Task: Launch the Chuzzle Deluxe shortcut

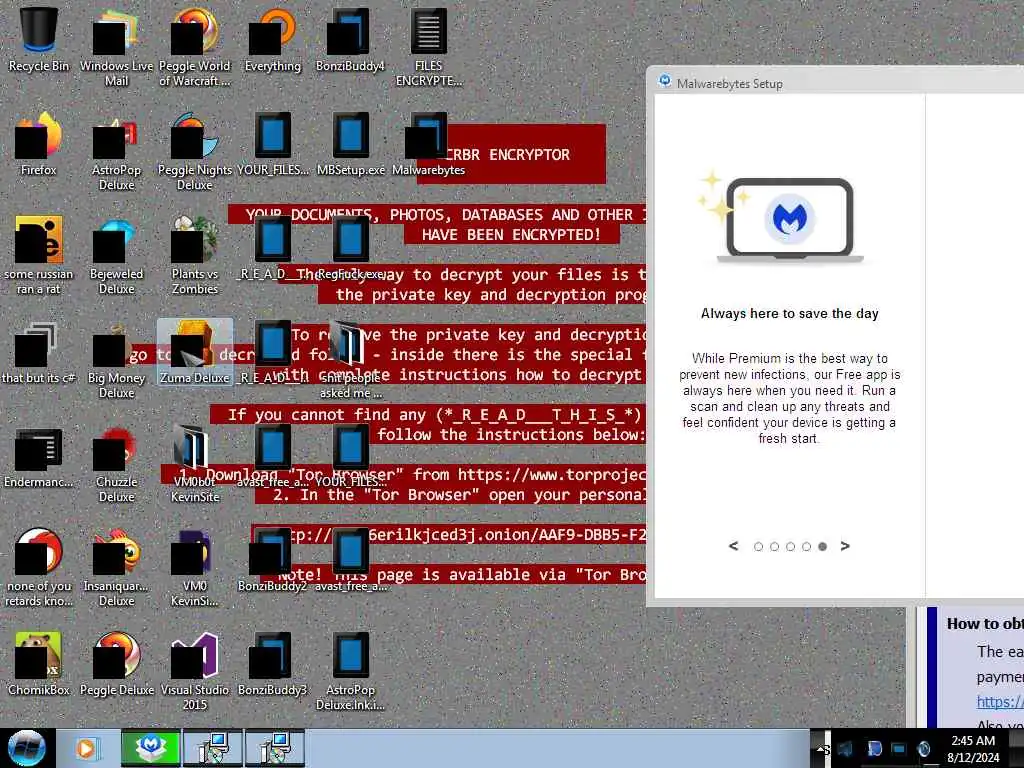Action: [x=116, y=464]
